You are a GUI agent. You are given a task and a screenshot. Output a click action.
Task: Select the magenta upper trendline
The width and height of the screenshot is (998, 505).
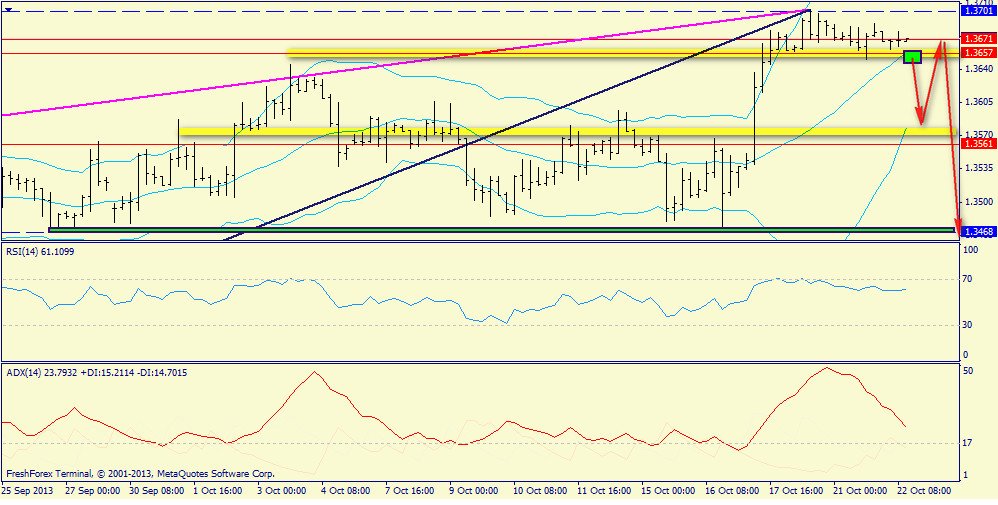point(405,62)
